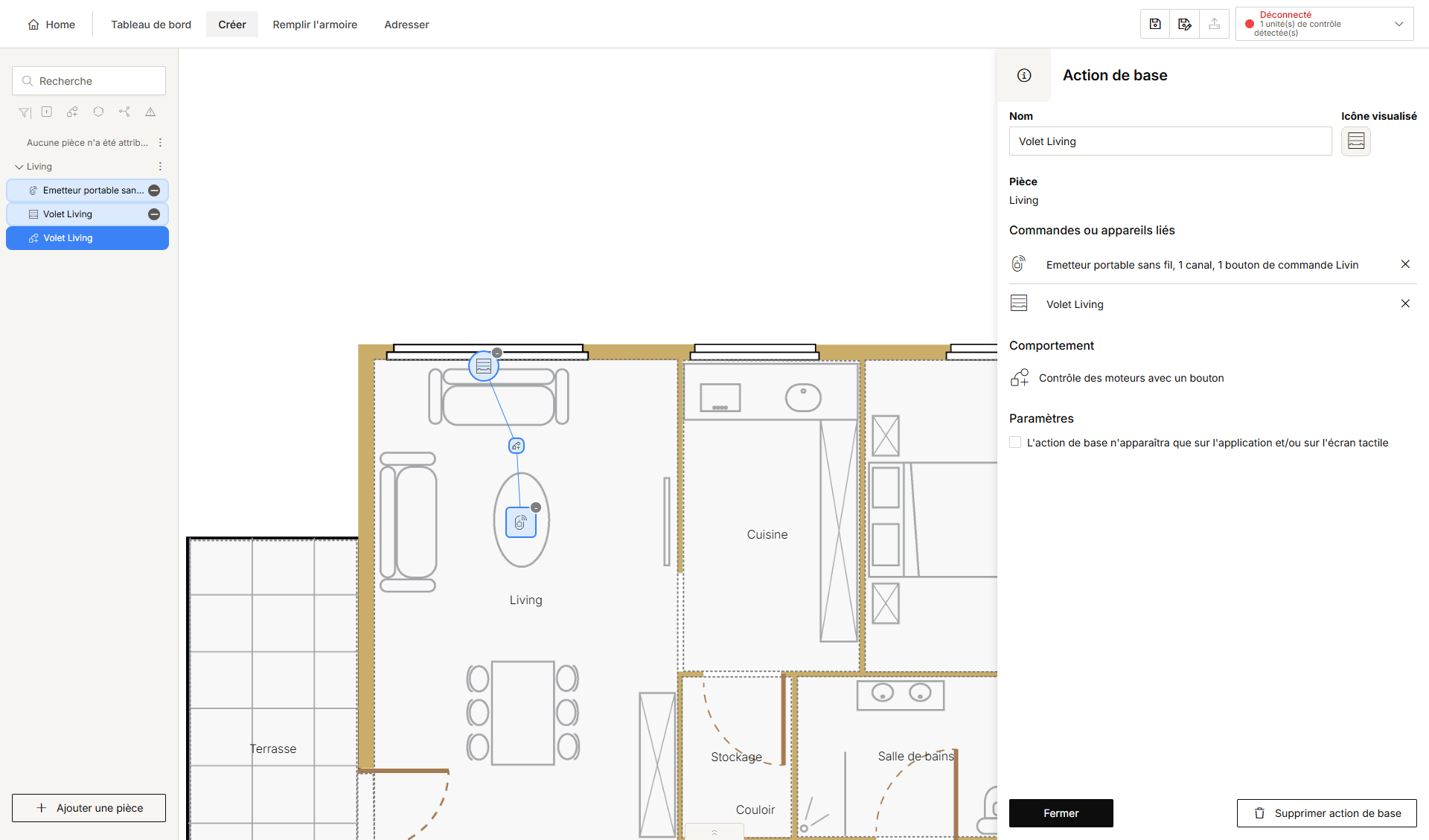This screenshot has height=840, width=1429.
Task: Open the Tableau de bord tab
Action: click(x=151, y=25)
